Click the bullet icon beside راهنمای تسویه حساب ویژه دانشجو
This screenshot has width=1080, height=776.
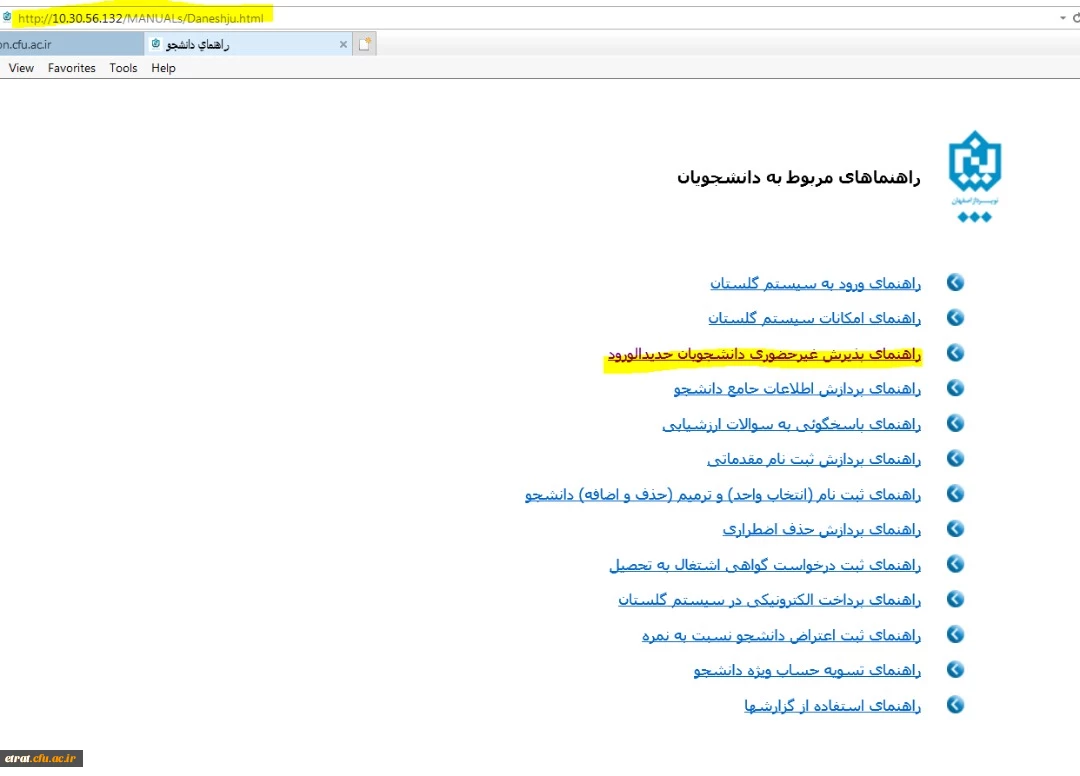tap(955, 670)
